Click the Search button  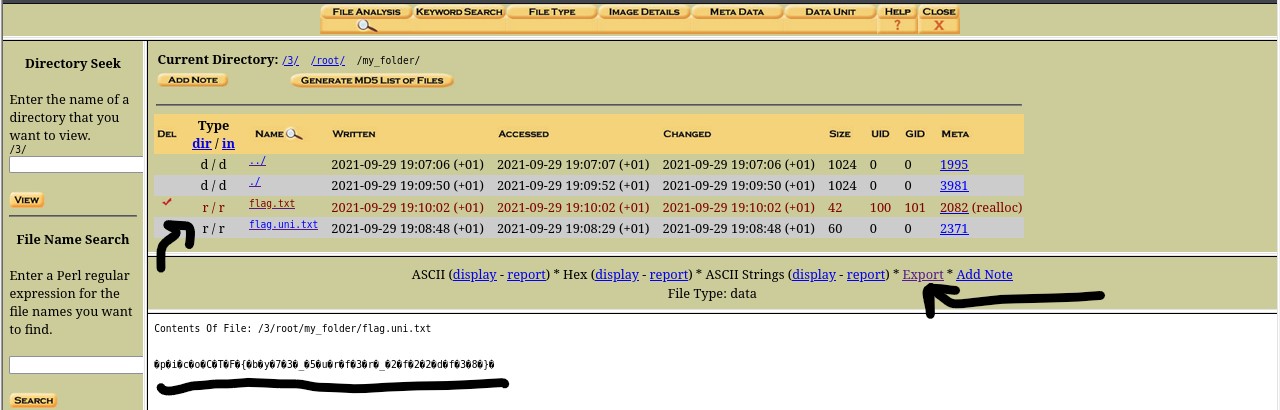(x=33, y=400)
